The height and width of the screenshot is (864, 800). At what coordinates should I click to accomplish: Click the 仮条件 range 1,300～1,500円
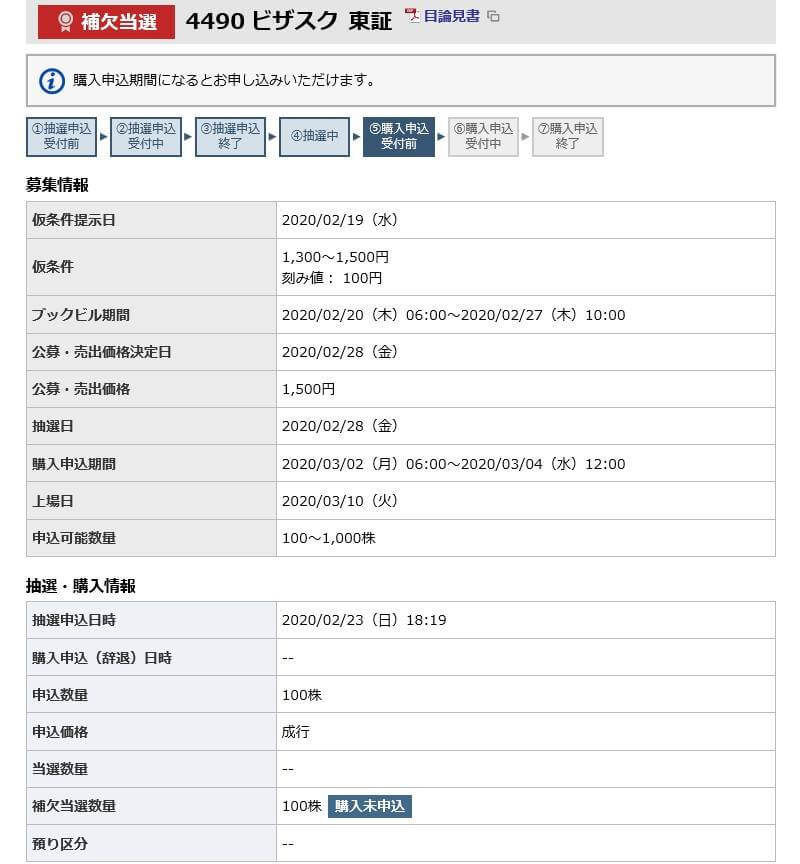tap(336, 257)
